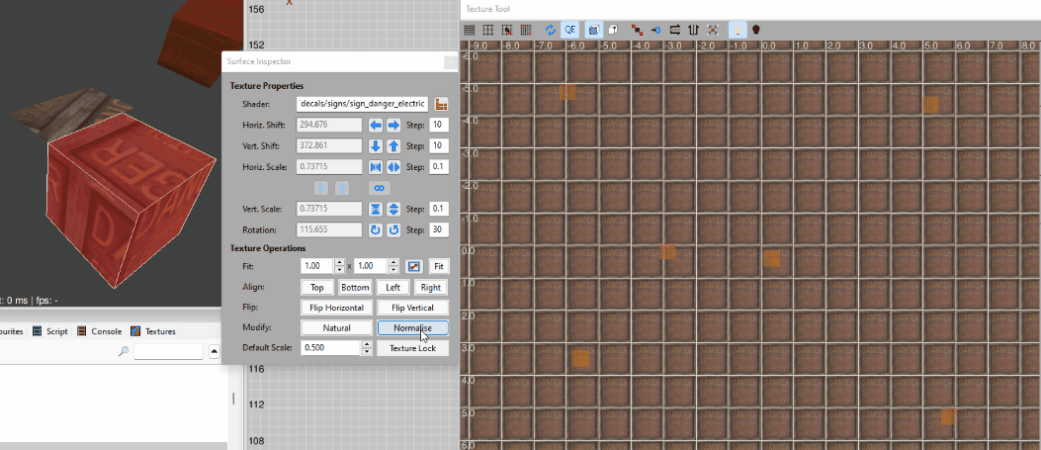Toggle the Texture Lock button
This screenshot has width=1041, height=450.
pos(412,348)
